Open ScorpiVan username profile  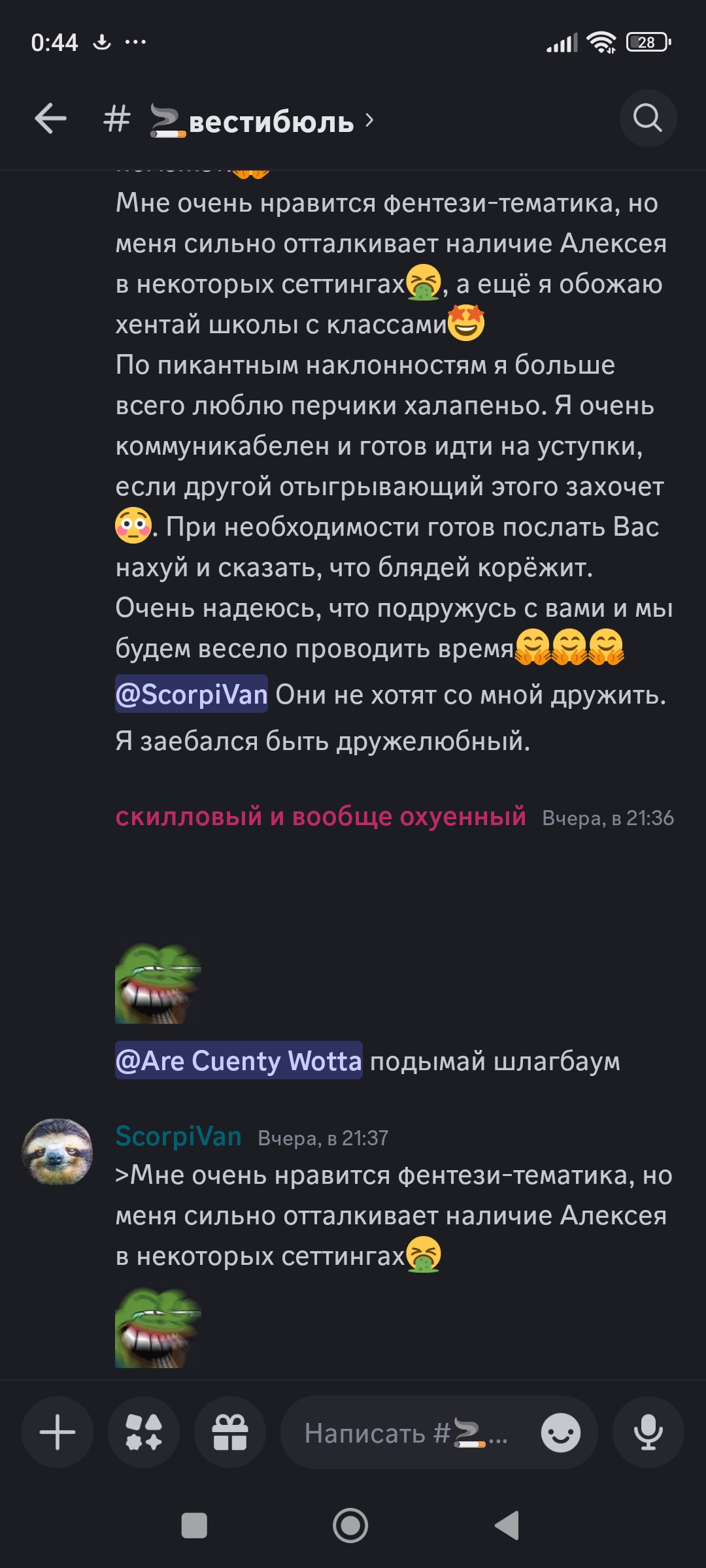(x=178, y=1137)
